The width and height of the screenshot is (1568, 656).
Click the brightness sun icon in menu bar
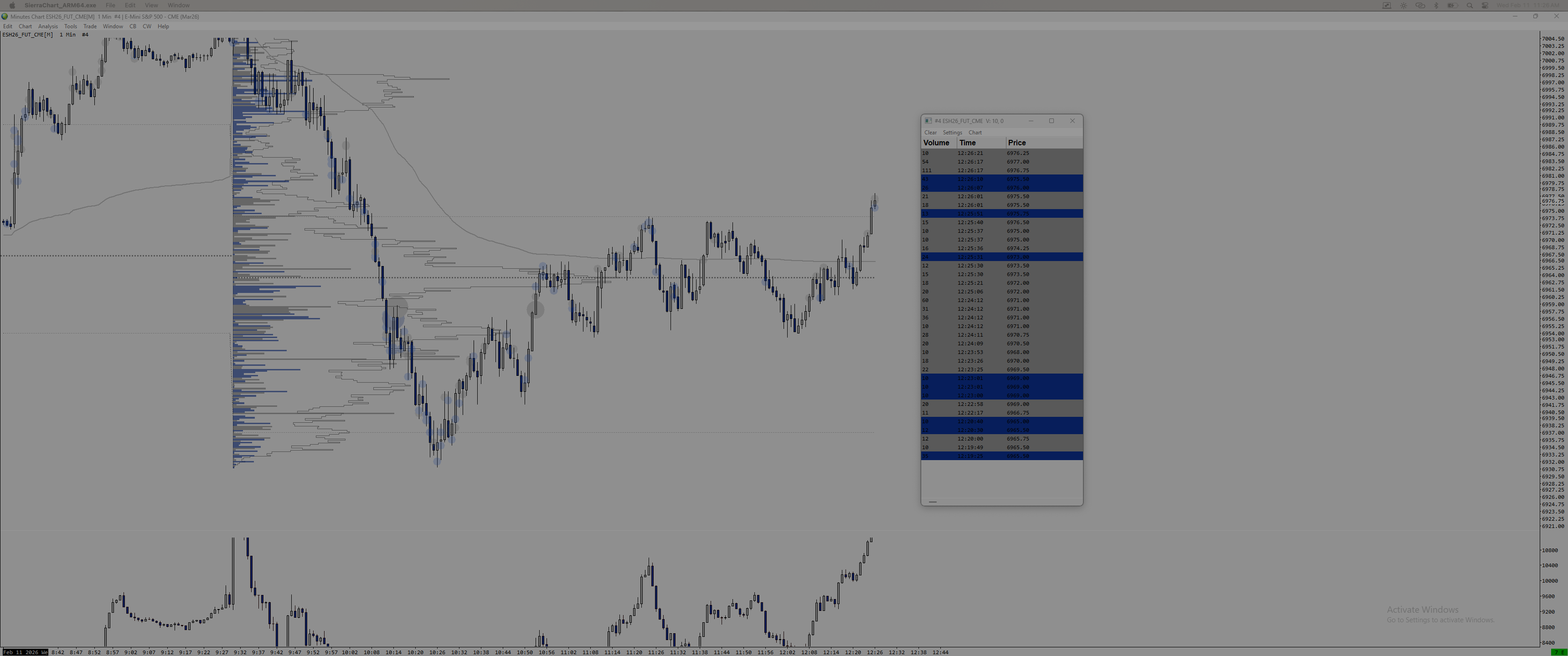pyautogui.click(x=1403, y=5)
